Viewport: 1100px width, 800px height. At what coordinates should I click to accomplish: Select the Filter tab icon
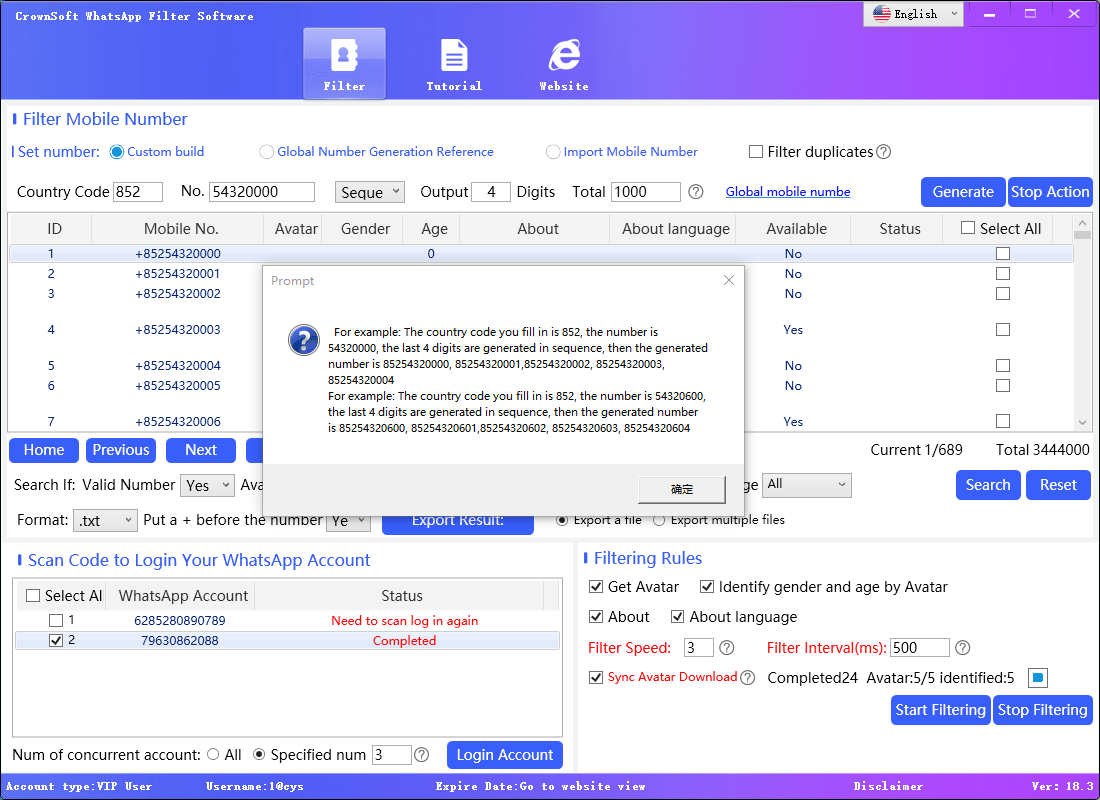[x=344, y=55]
